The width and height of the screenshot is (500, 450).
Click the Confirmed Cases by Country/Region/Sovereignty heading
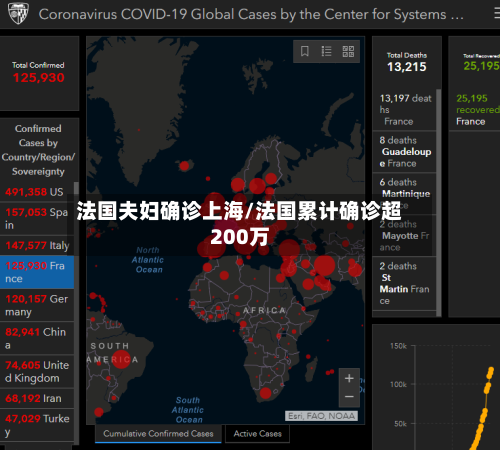pos(38,150)
